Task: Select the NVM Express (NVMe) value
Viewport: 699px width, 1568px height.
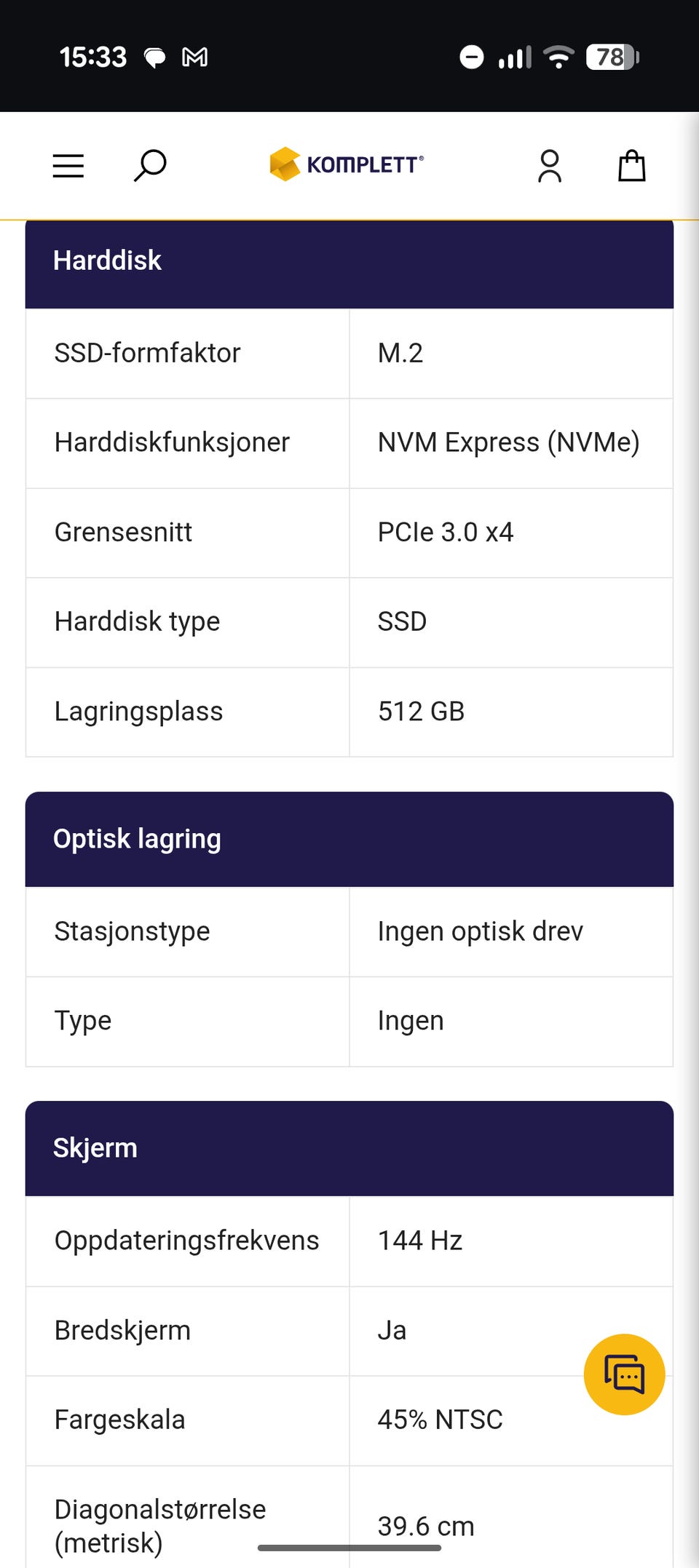Action: tap(508, 442)
